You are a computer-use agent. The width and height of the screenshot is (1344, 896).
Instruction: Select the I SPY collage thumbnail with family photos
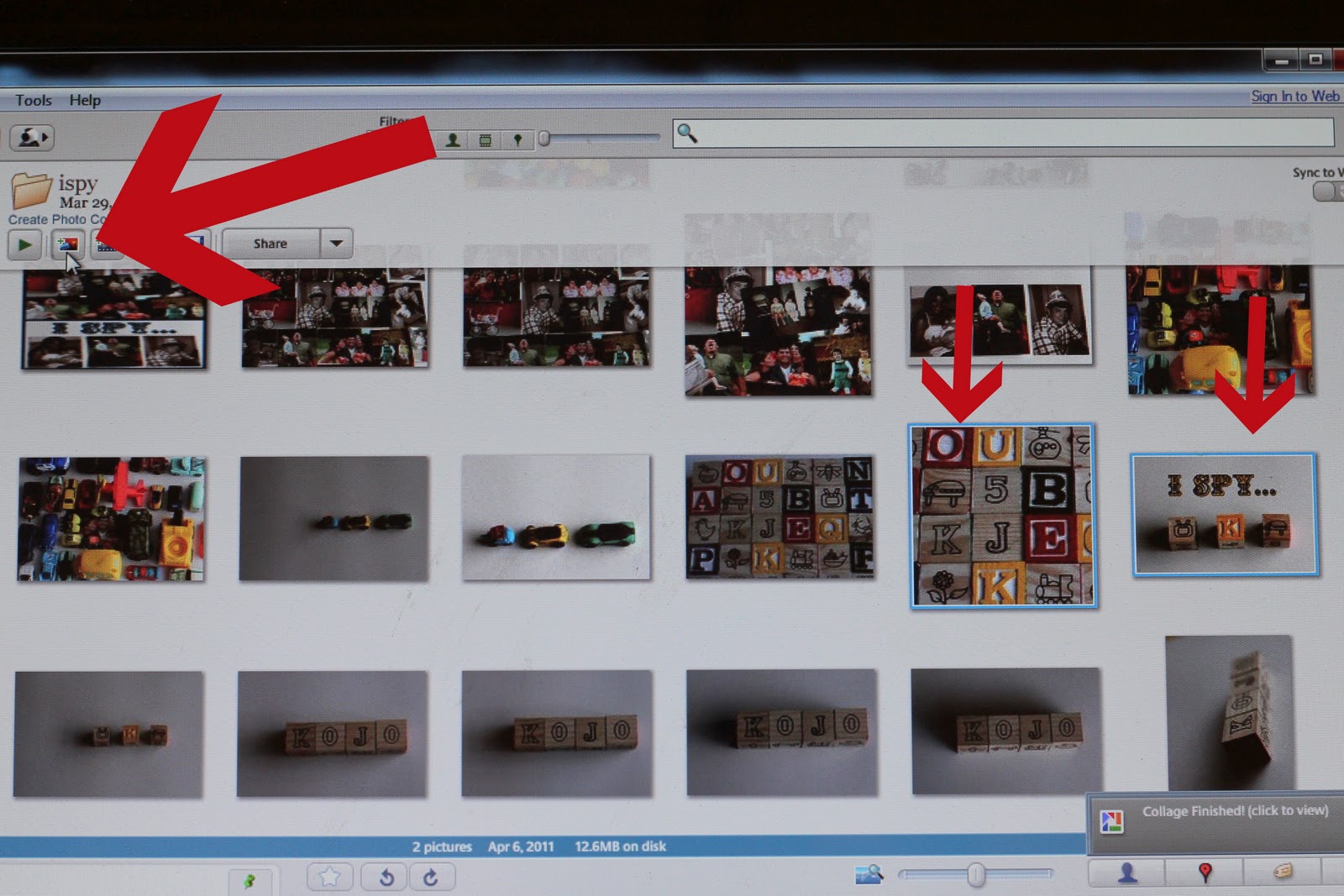tap(113, 319)
